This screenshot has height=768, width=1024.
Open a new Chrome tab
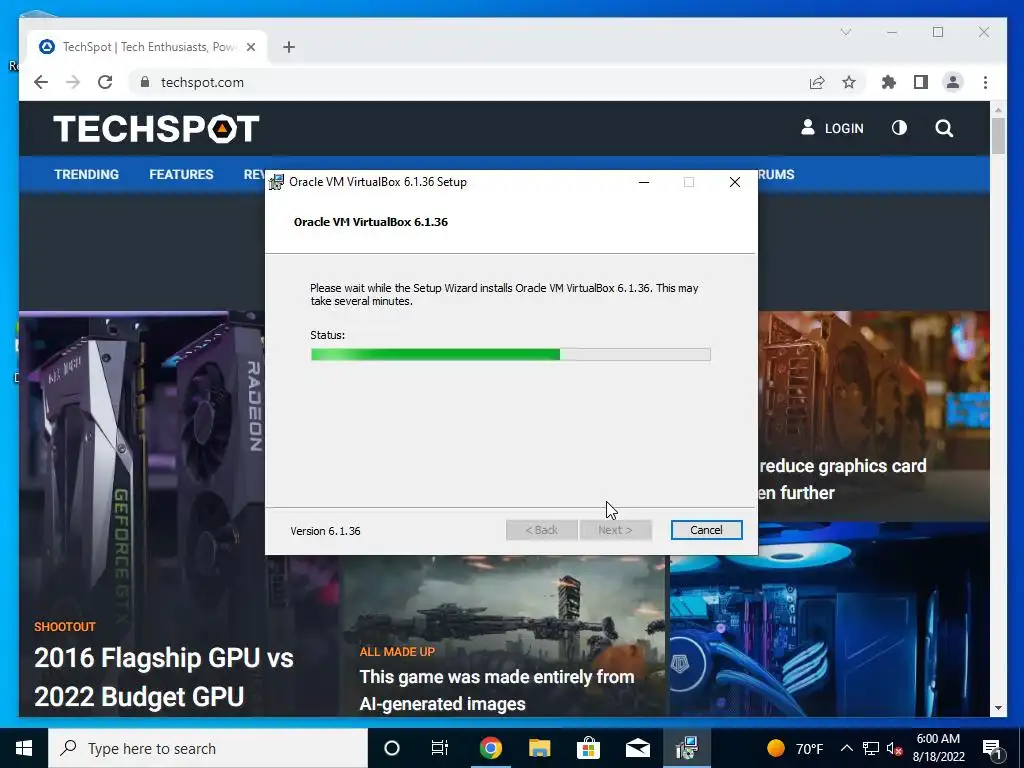click(289, 47)
